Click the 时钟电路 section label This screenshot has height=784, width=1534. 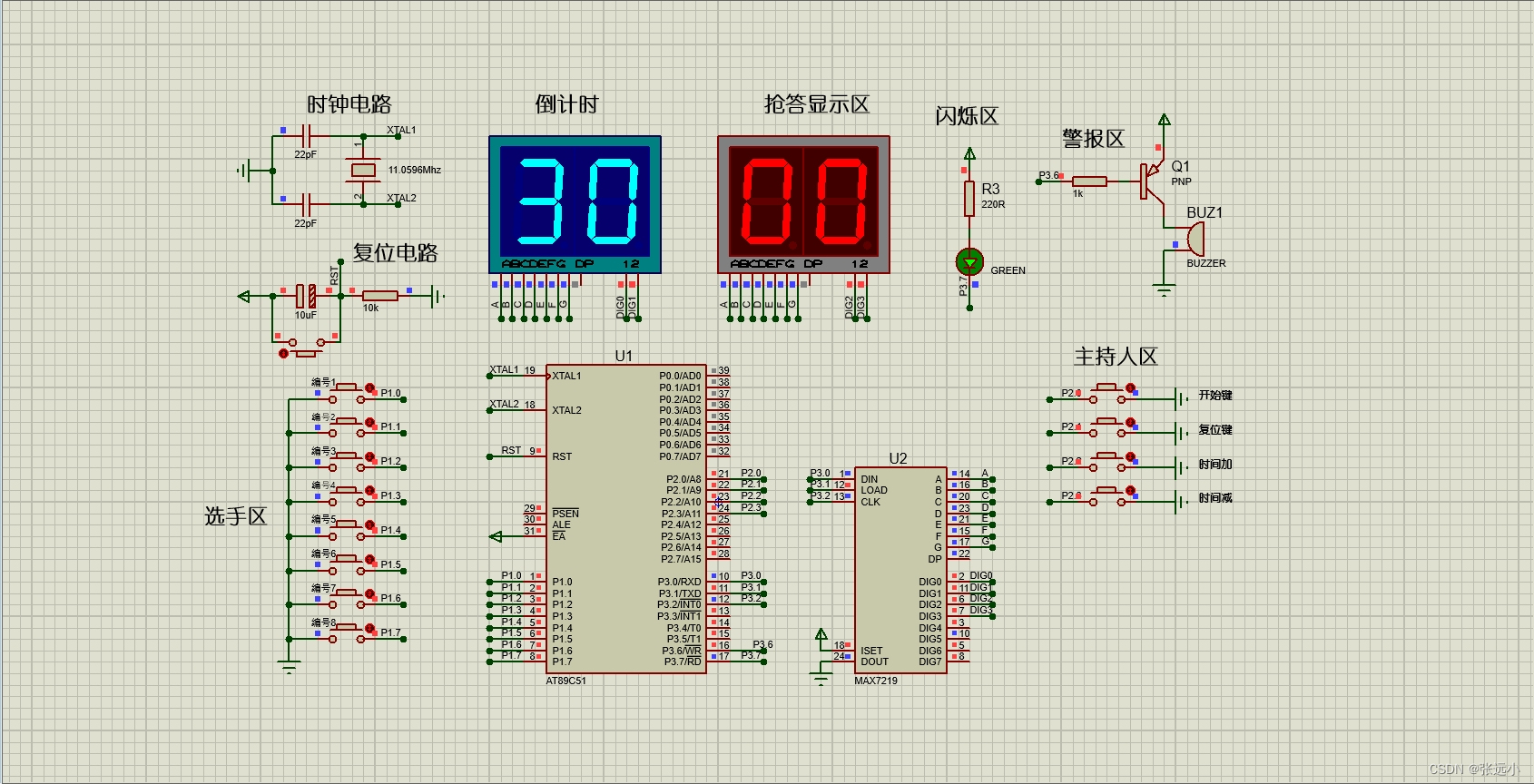(349, 104)
